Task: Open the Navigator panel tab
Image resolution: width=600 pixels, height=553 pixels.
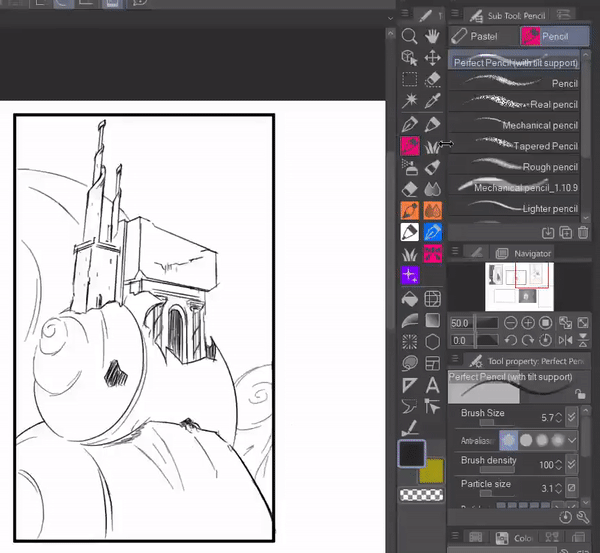Action: coord(531,254)
